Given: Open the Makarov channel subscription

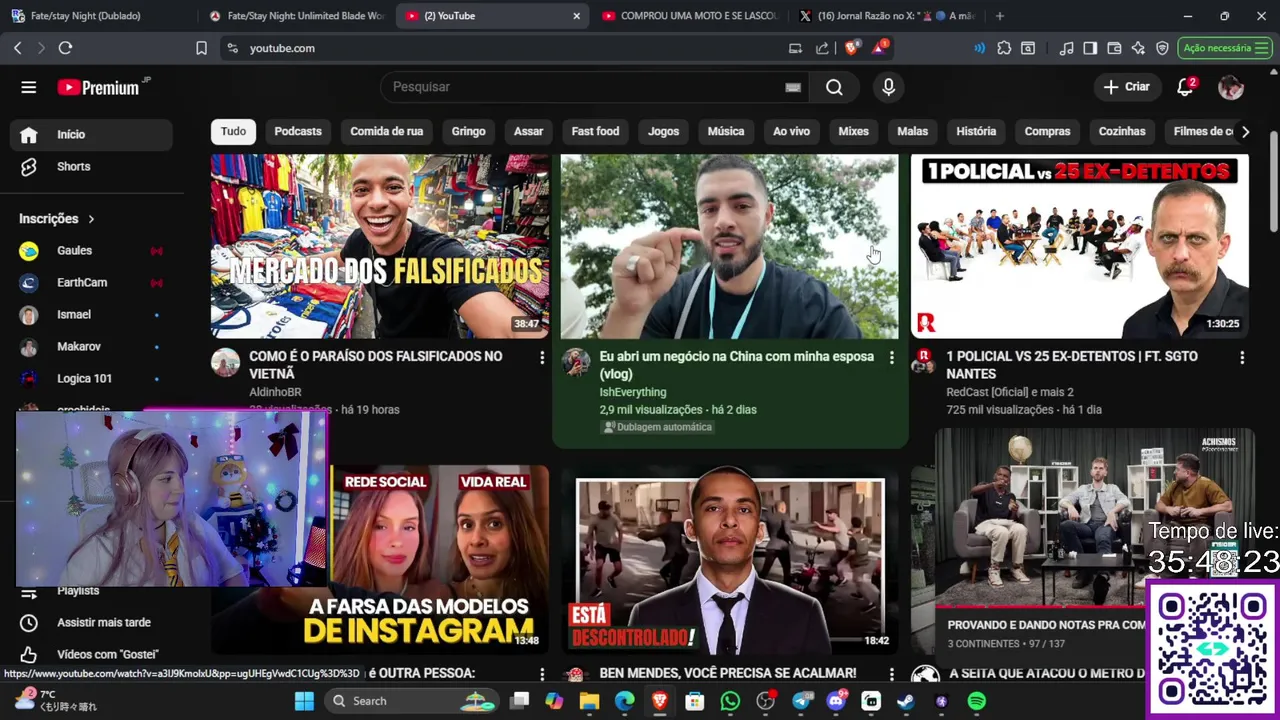Looking at the screenshot, I should click(x=91, y=347).
